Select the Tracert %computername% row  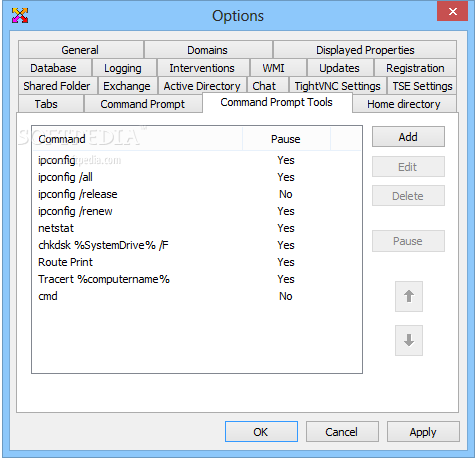click(x=197, y=279)
